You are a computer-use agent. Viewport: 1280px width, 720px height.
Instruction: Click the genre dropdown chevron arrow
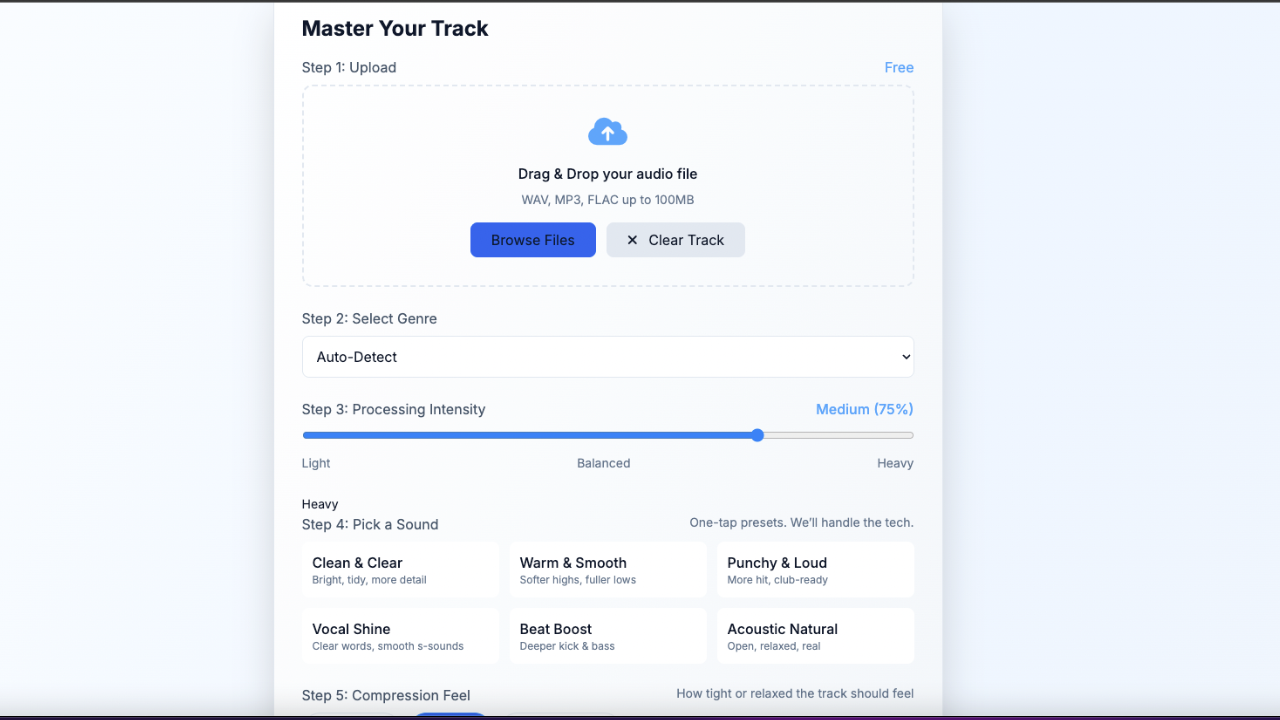906,357
